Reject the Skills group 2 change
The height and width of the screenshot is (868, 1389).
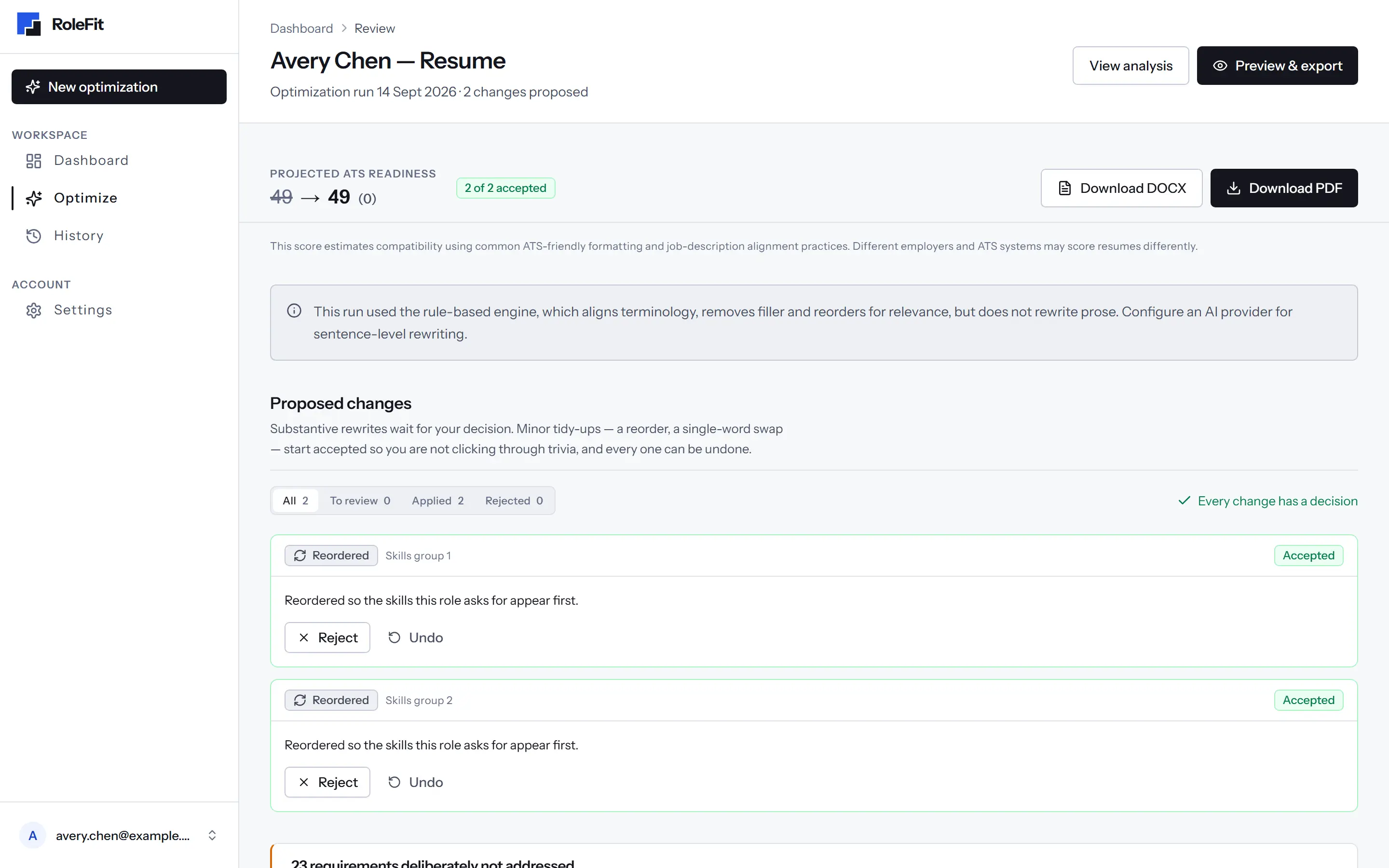pyautogui.click(x=327, y=782)
